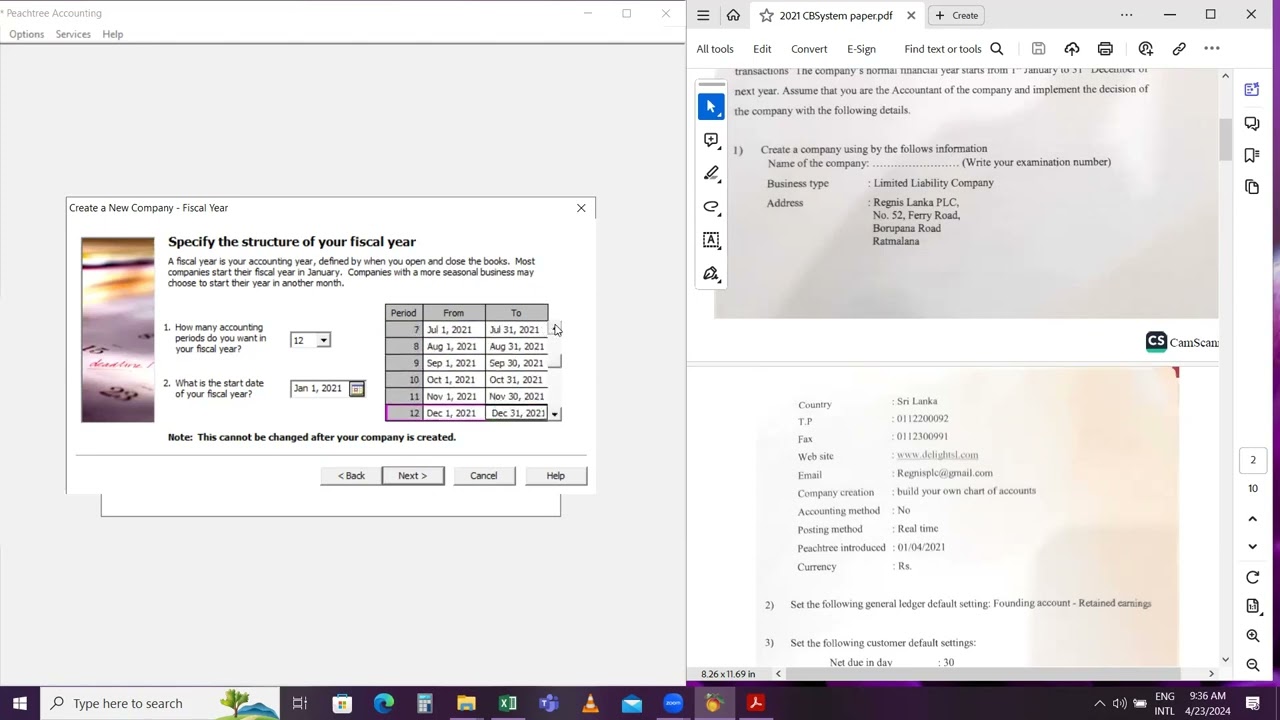Image resolution: width=1280 pixels, height=720 pixels.
Task: Select the Jul 31, 2021 To cell
Action: 516,330
